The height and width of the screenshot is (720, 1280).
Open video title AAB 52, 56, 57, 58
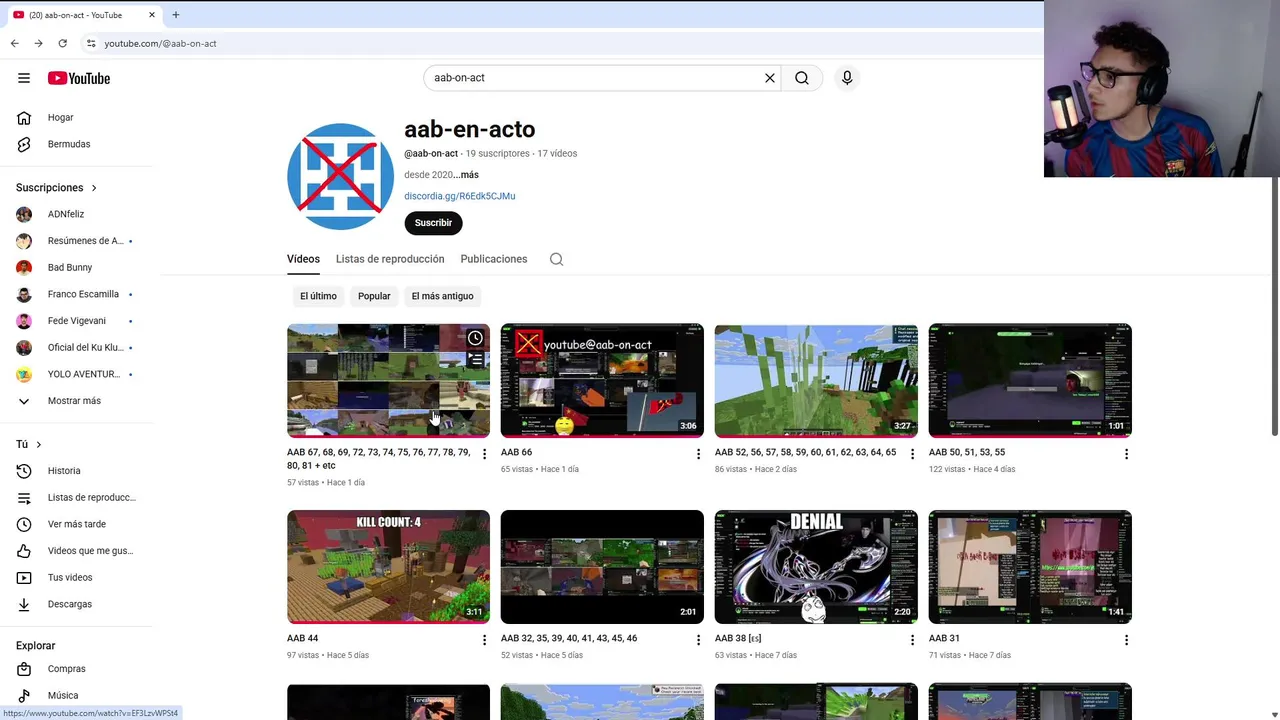805,452
